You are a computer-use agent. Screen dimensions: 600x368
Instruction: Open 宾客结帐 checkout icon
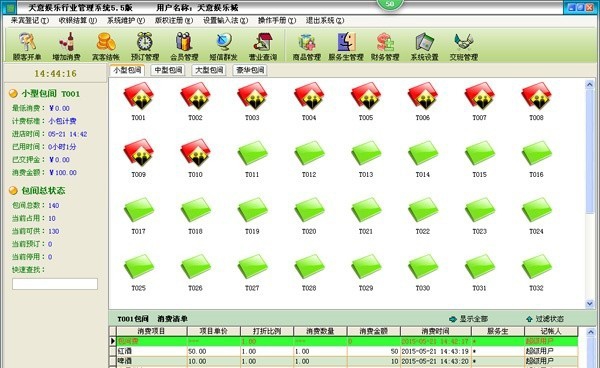[106, 47]
